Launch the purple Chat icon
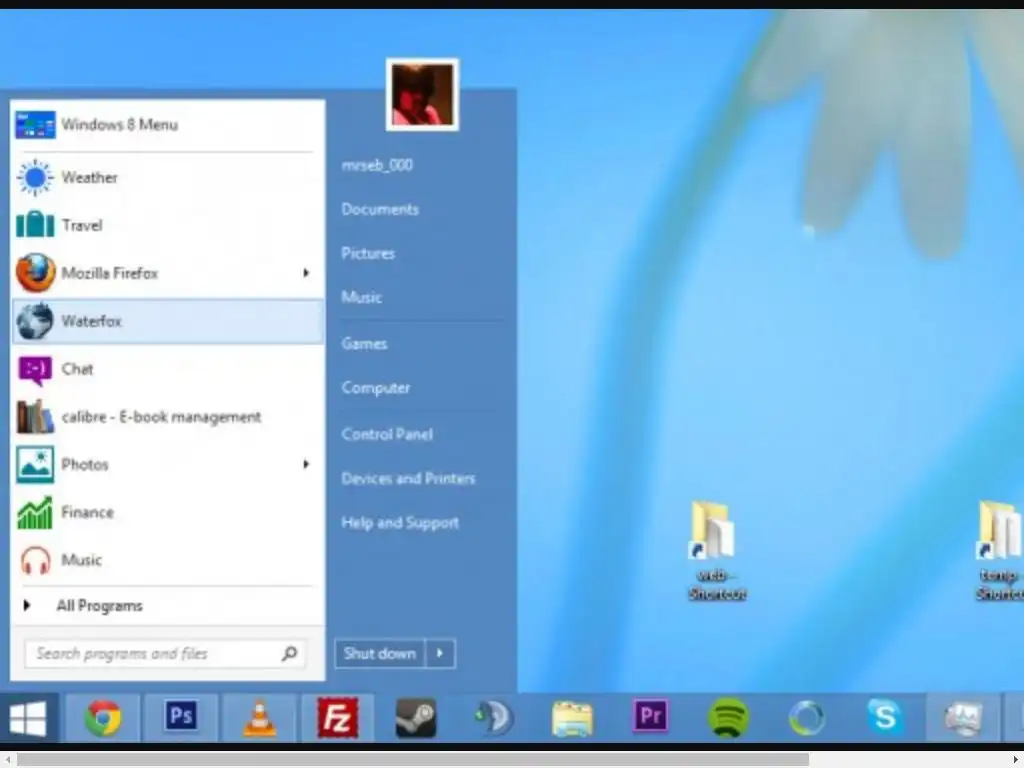 click(35, 370)
